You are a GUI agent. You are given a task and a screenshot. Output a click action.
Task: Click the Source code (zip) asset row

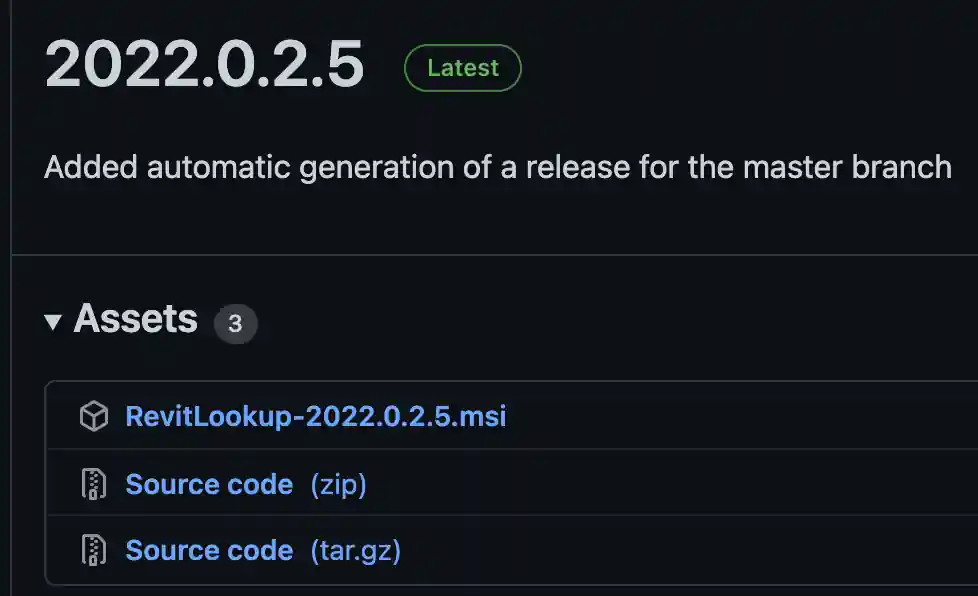pos(500,483)
